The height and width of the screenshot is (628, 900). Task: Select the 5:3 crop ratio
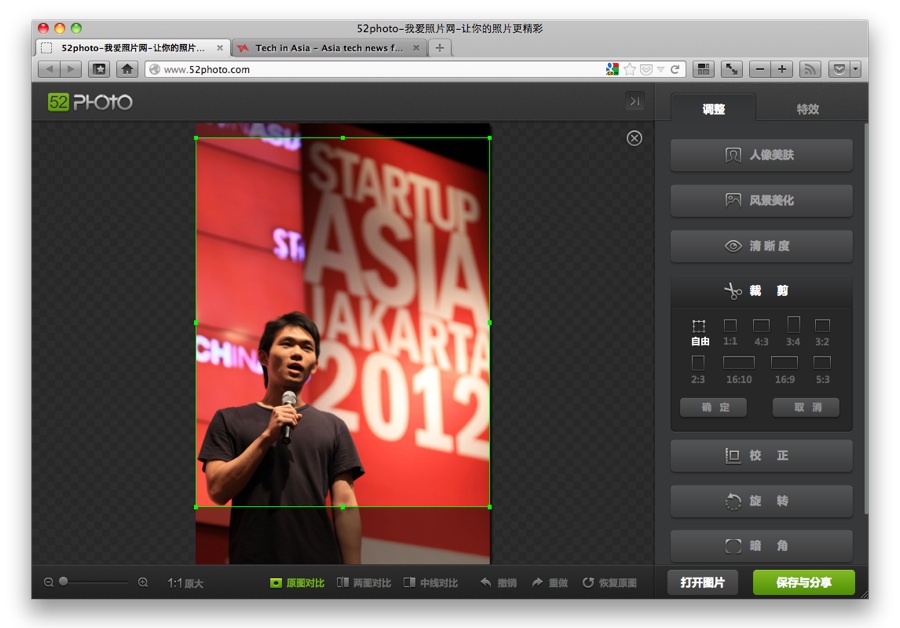tap(823, 370)
